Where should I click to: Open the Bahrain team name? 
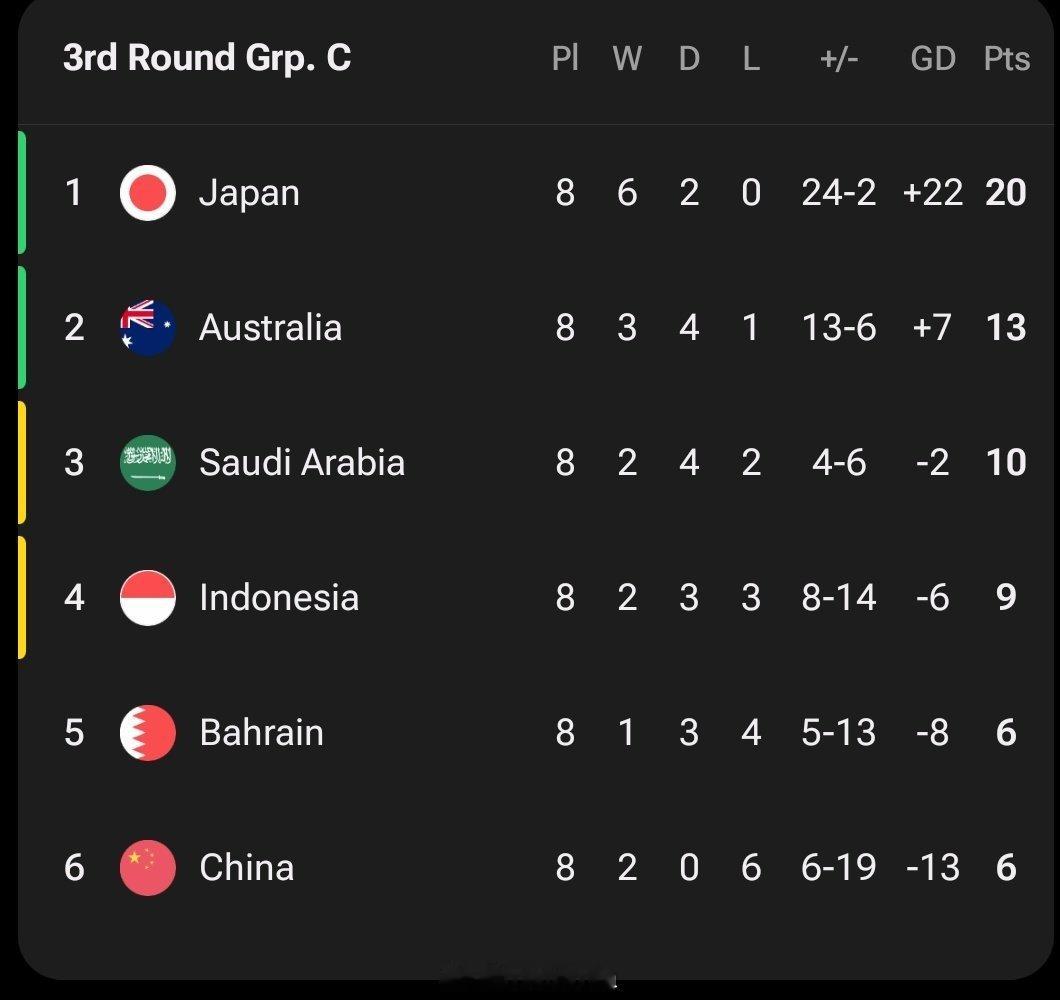pyautogui.click(x=262, y=733)
